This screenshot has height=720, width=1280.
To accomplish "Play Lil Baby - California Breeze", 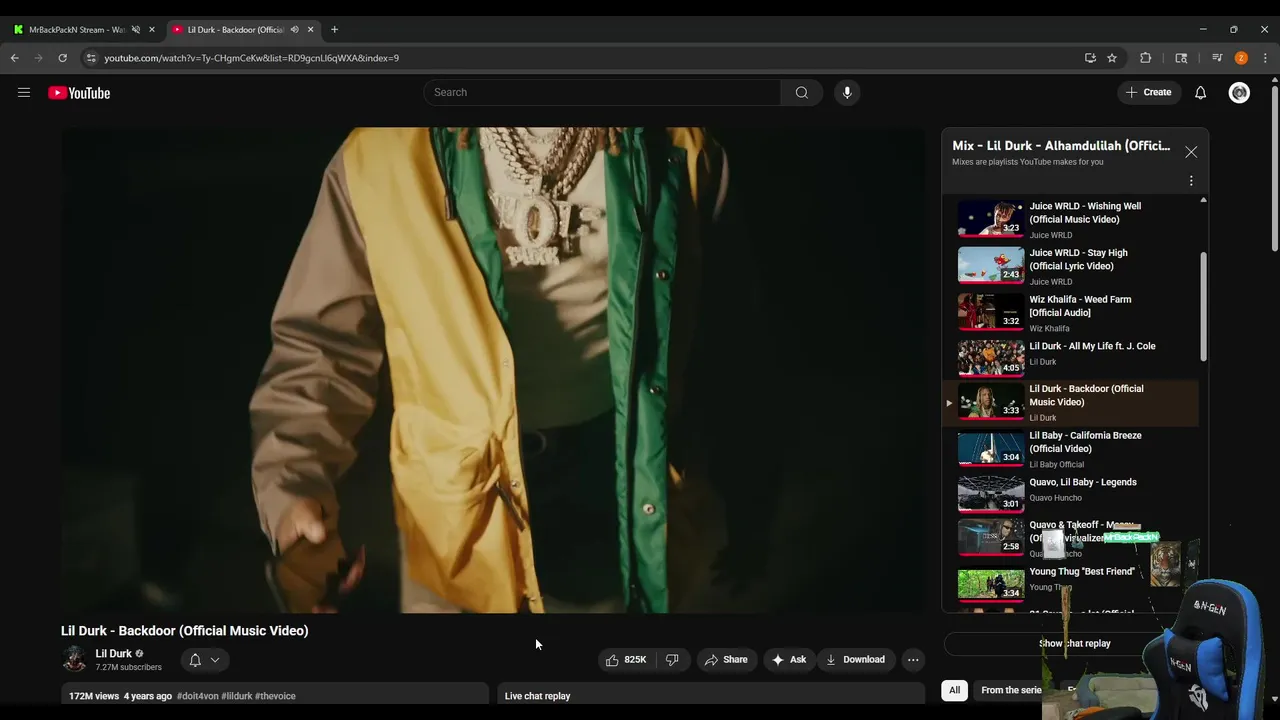I will pyautogui.click(x=1070, y=450).
